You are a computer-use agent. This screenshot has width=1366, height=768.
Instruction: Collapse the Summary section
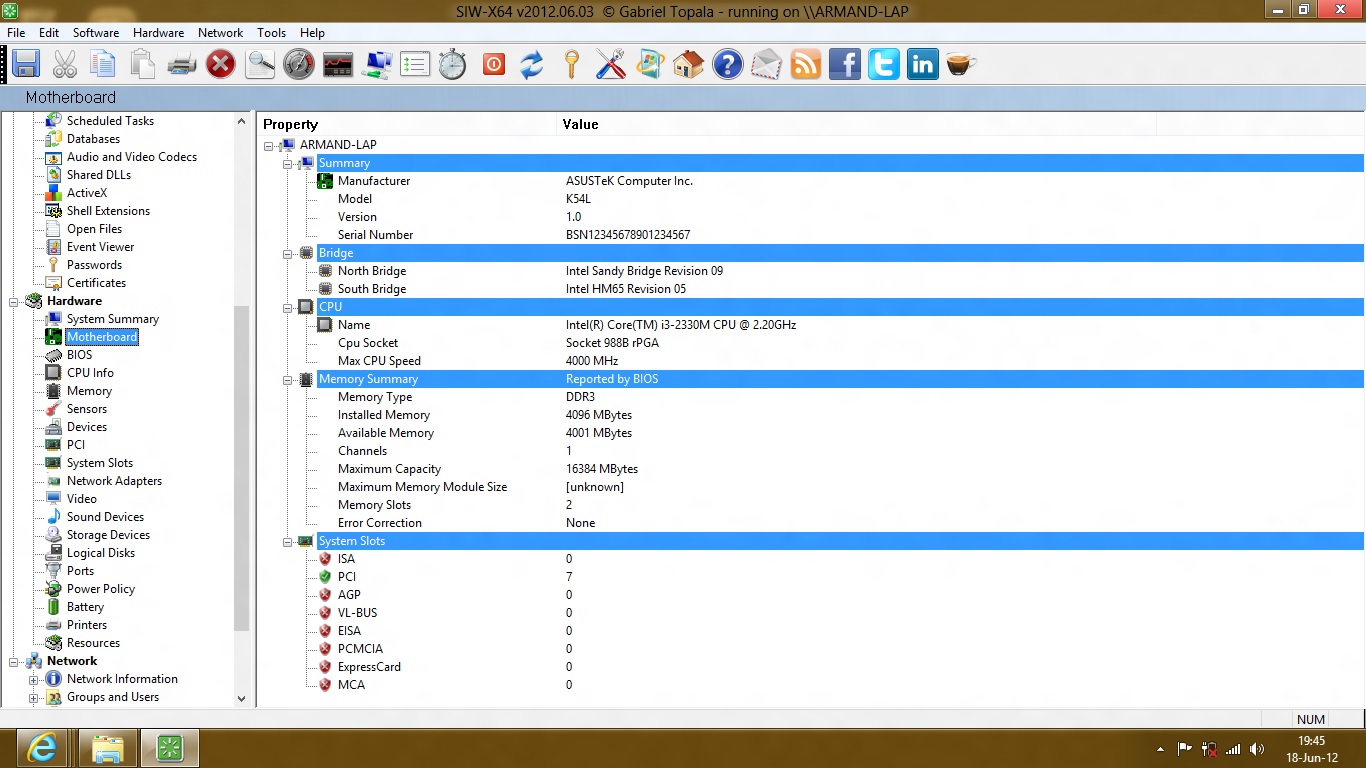pos(287,163)
